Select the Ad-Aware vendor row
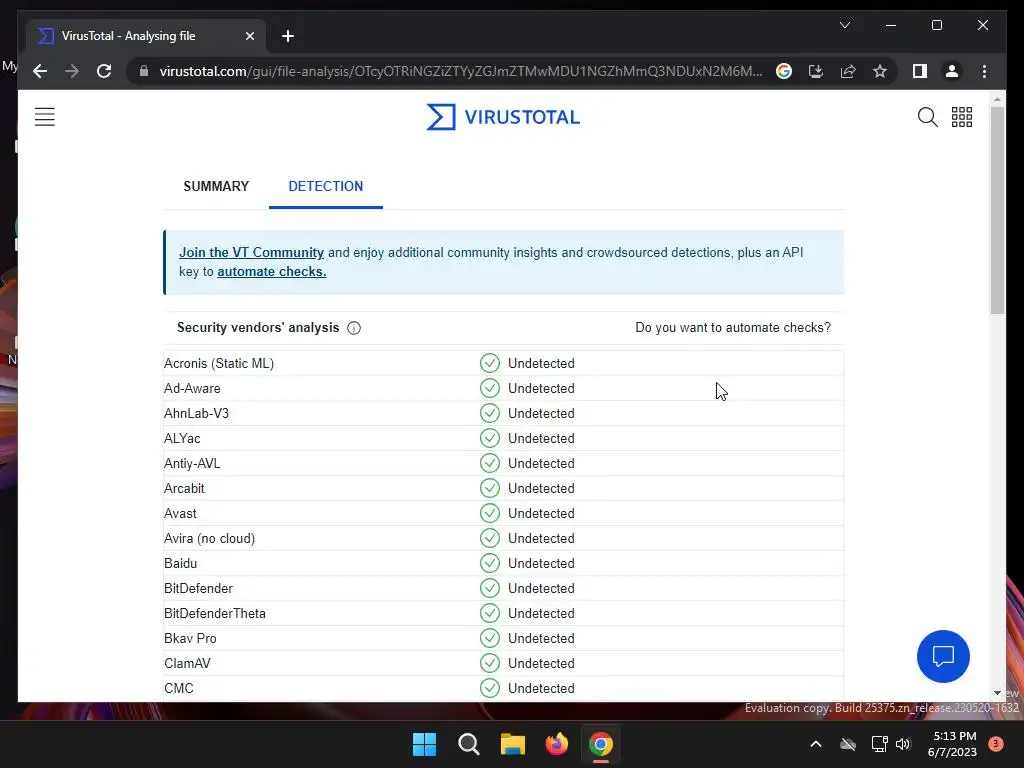Screen dimensions: 1024x768 click(503, 389)
